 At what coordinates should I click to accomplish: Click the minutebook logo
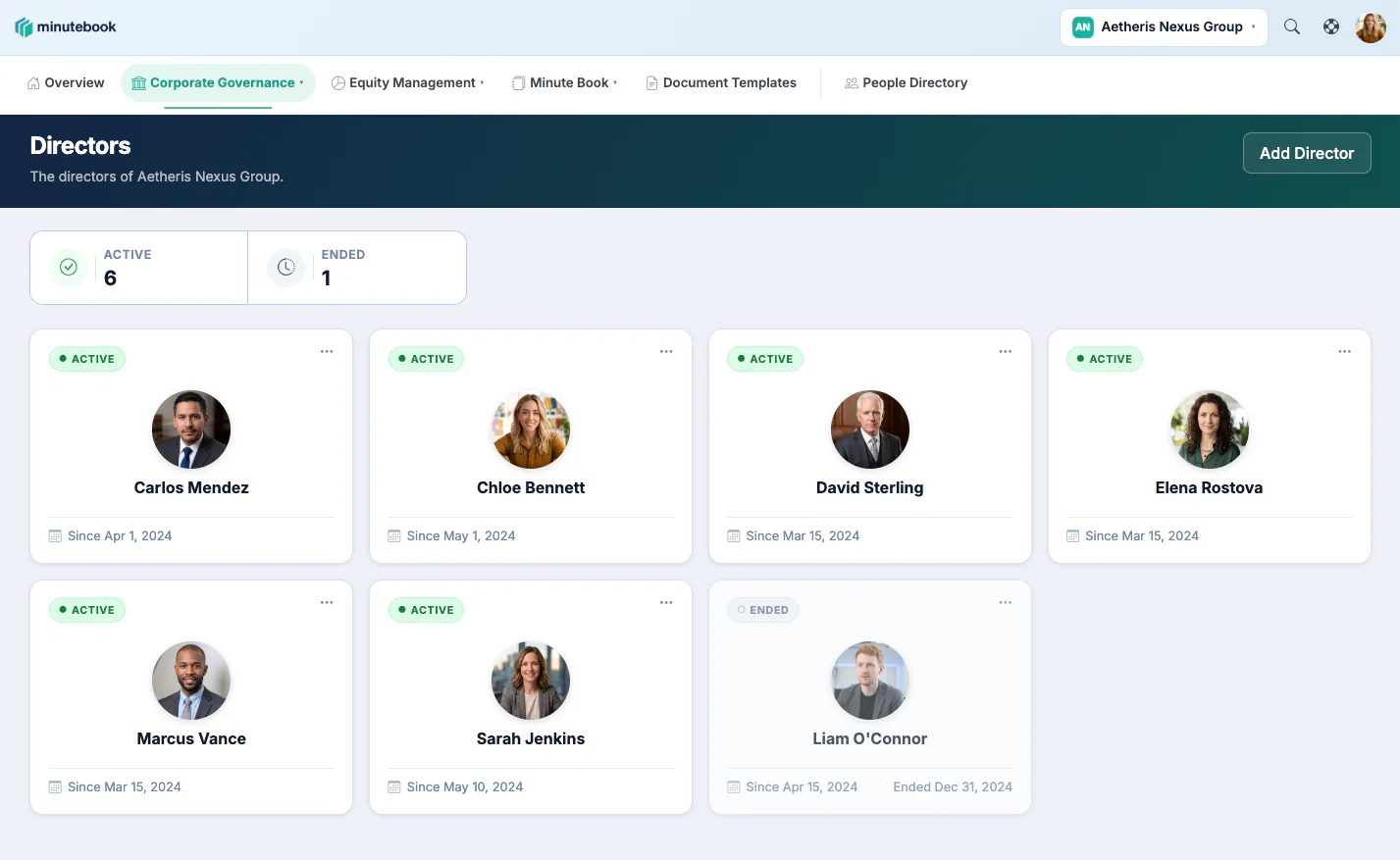[66, 27]
